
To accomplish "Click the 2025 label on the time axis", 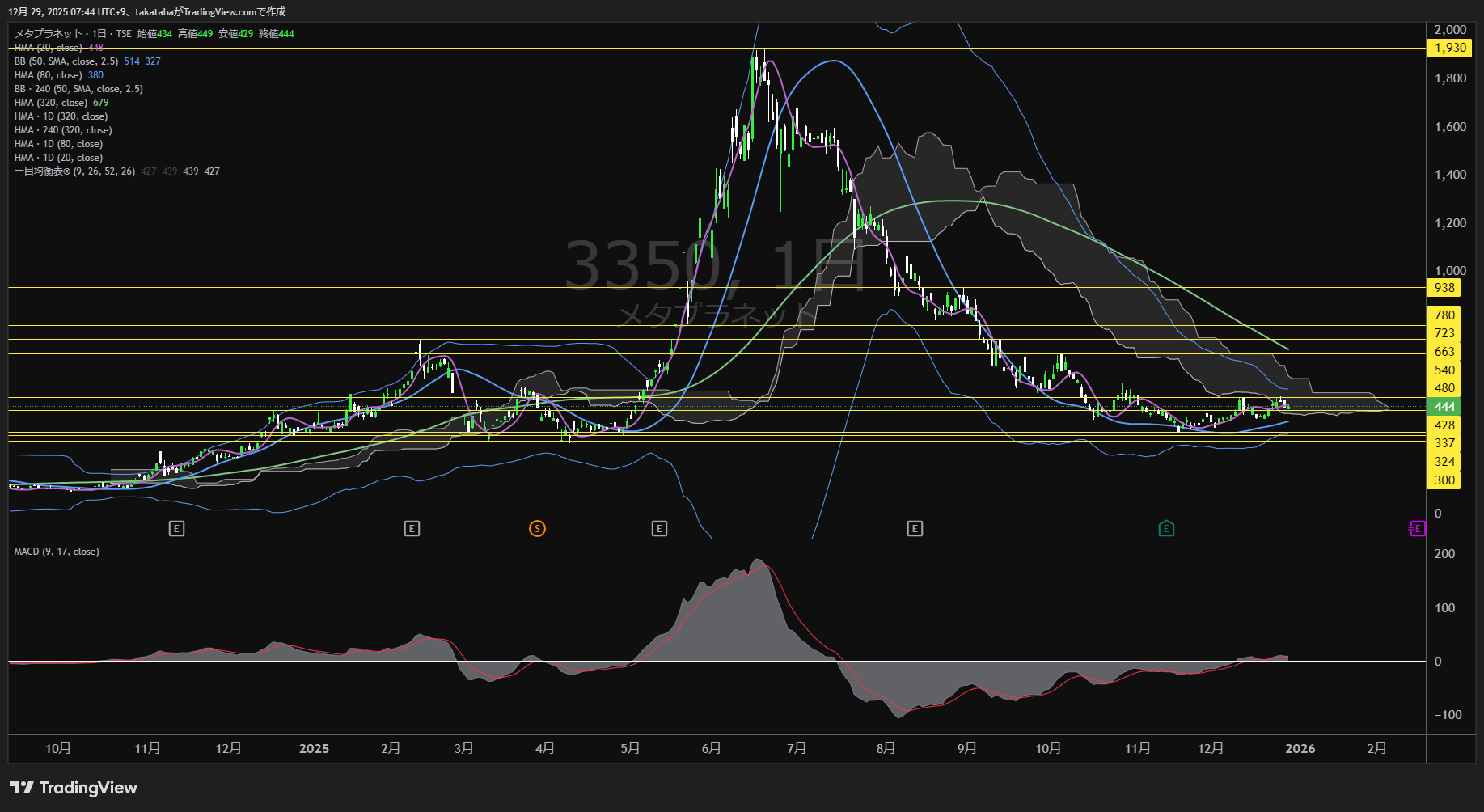I will click(314, 749).
